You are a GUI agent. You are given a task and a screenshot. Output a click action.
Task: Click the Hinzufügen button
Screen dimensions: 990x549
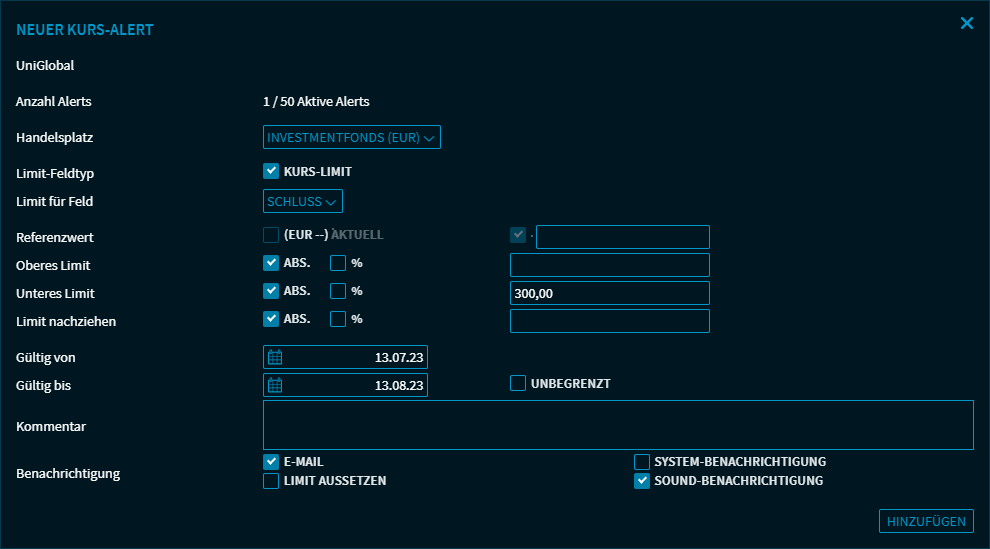[x=926, y=521]
